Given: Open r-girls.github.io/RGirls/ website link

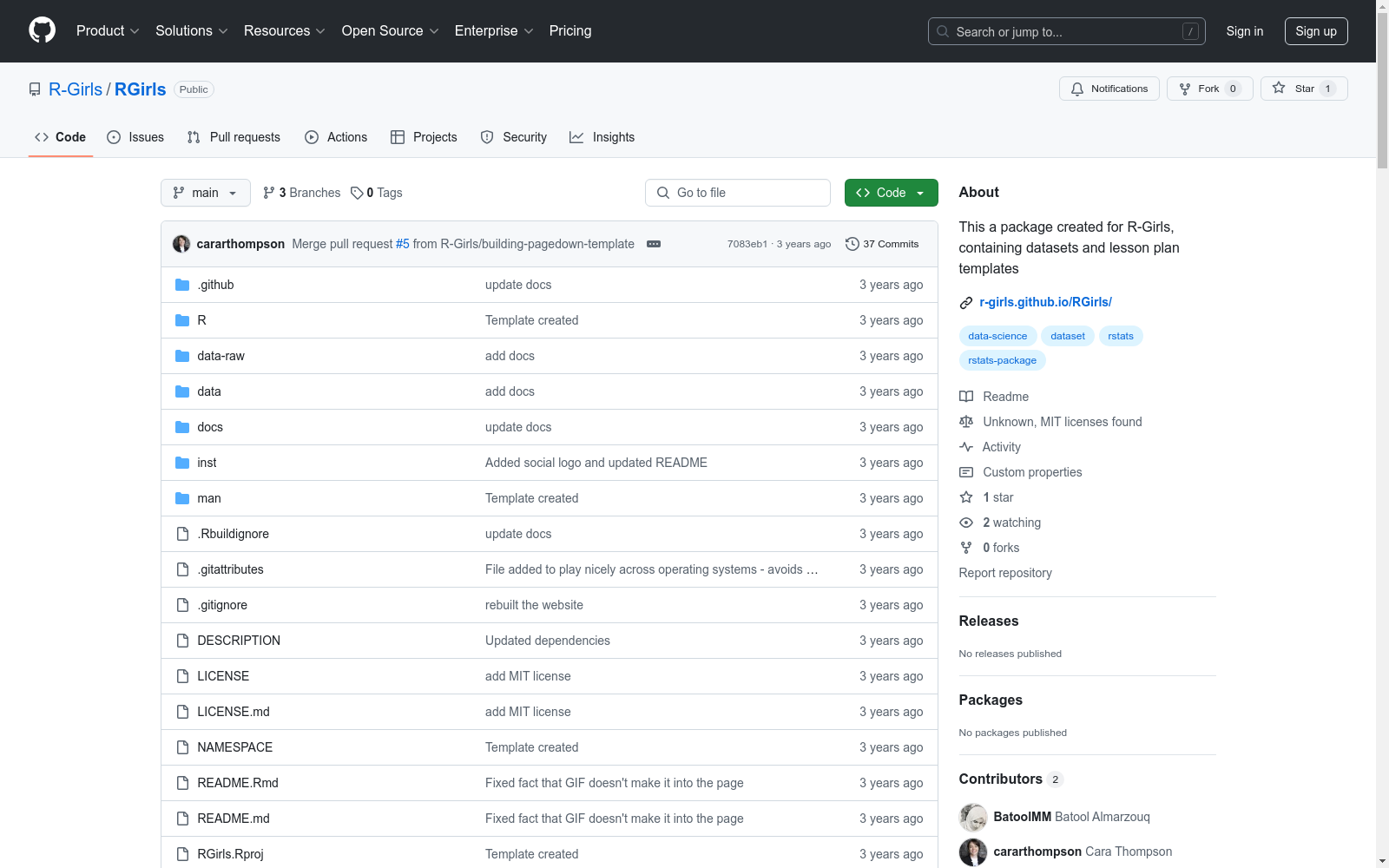Looking at the screenshot, I should (x=1045, y=302).
